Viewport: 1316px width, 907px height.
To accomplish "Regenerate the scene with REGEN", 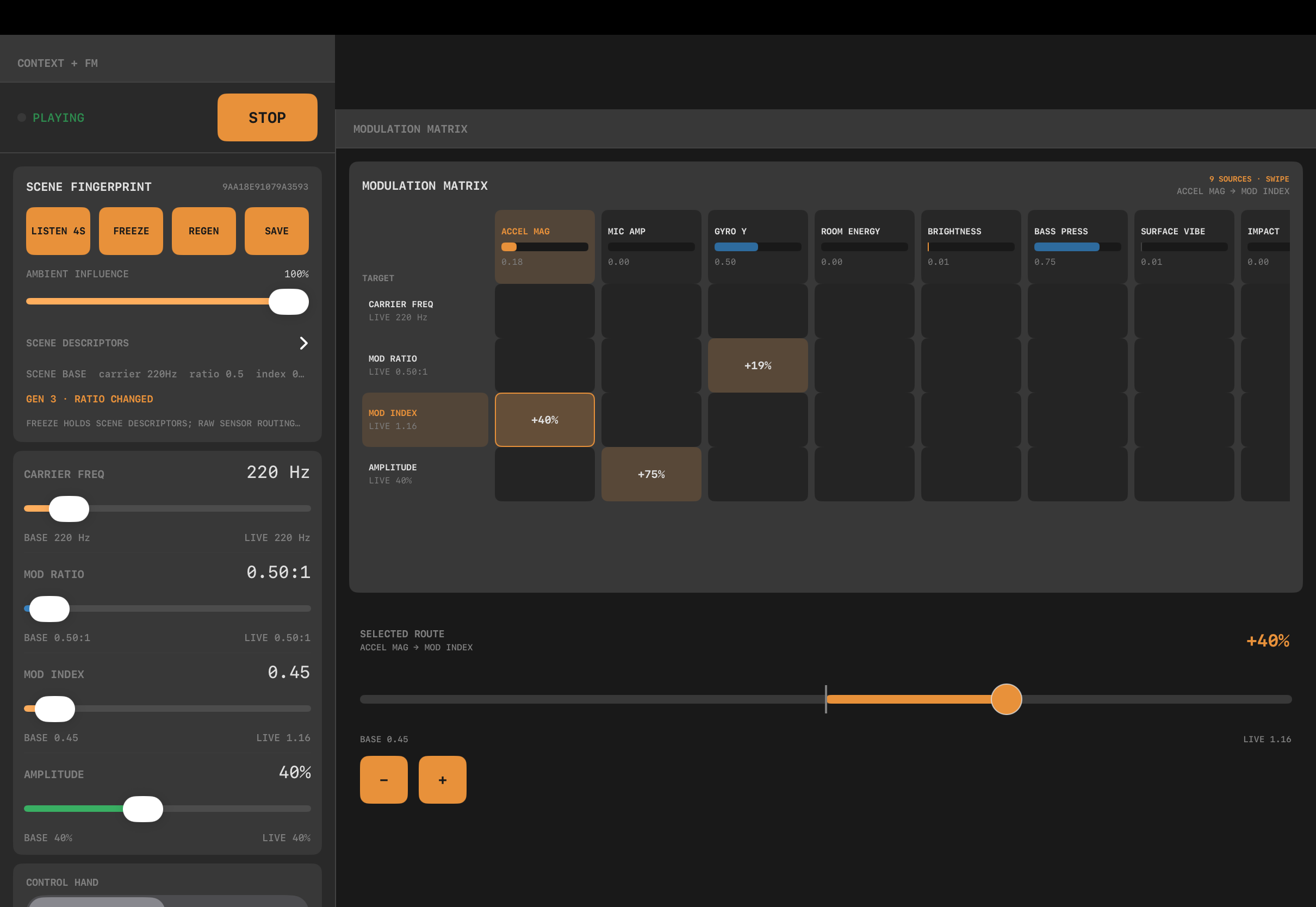I will point(203,231).
